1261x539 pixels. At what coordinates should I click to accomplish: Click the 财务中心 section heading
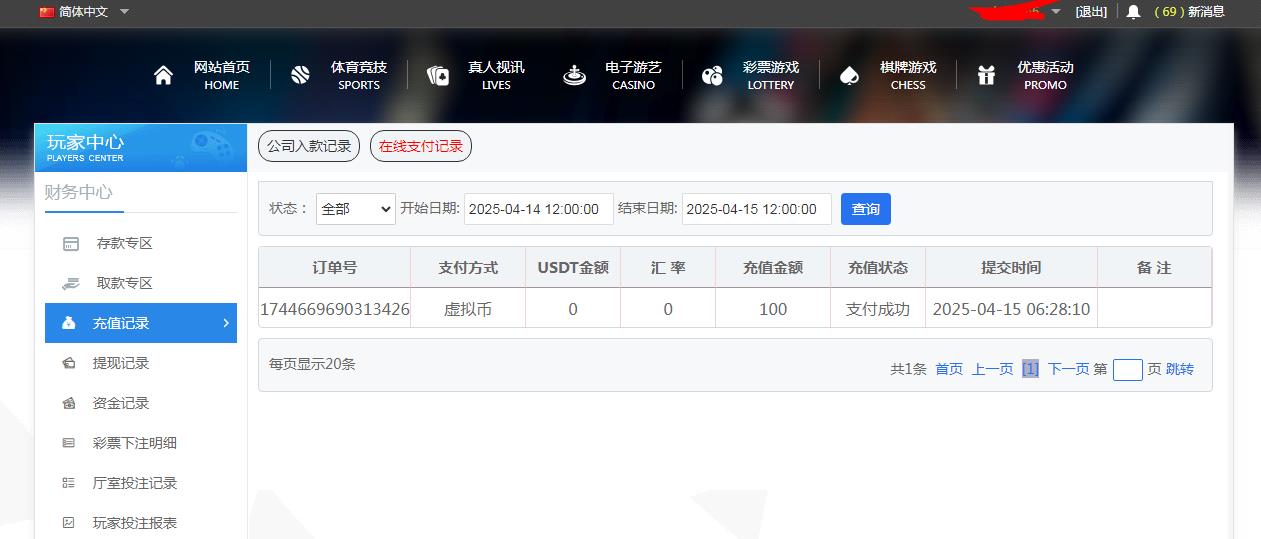point(79,192)
